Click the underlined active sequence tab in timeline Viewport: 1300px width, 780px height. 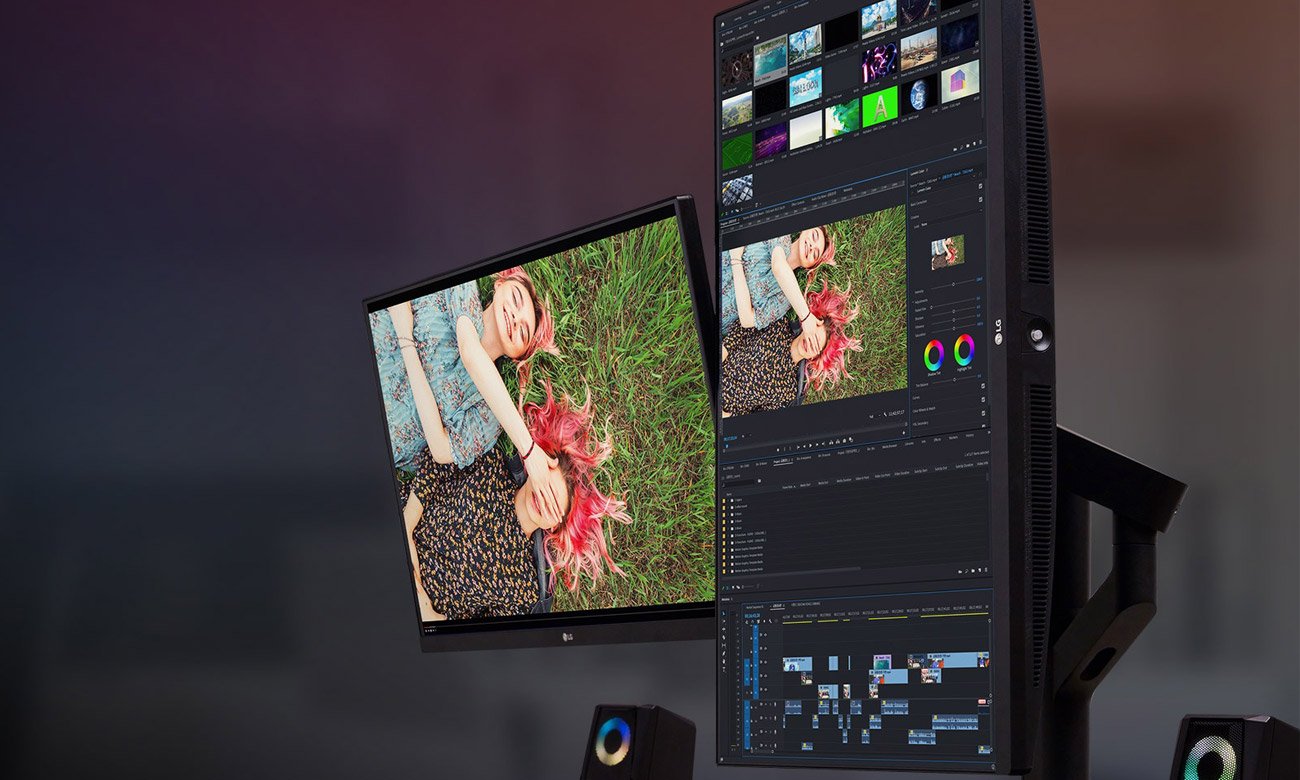pyautogui.click(x=777, y=606)
